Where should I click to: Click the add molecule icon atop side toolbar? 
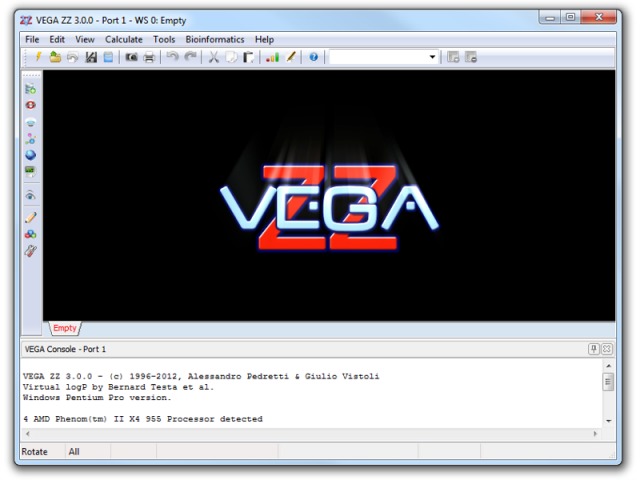(31, 89)
